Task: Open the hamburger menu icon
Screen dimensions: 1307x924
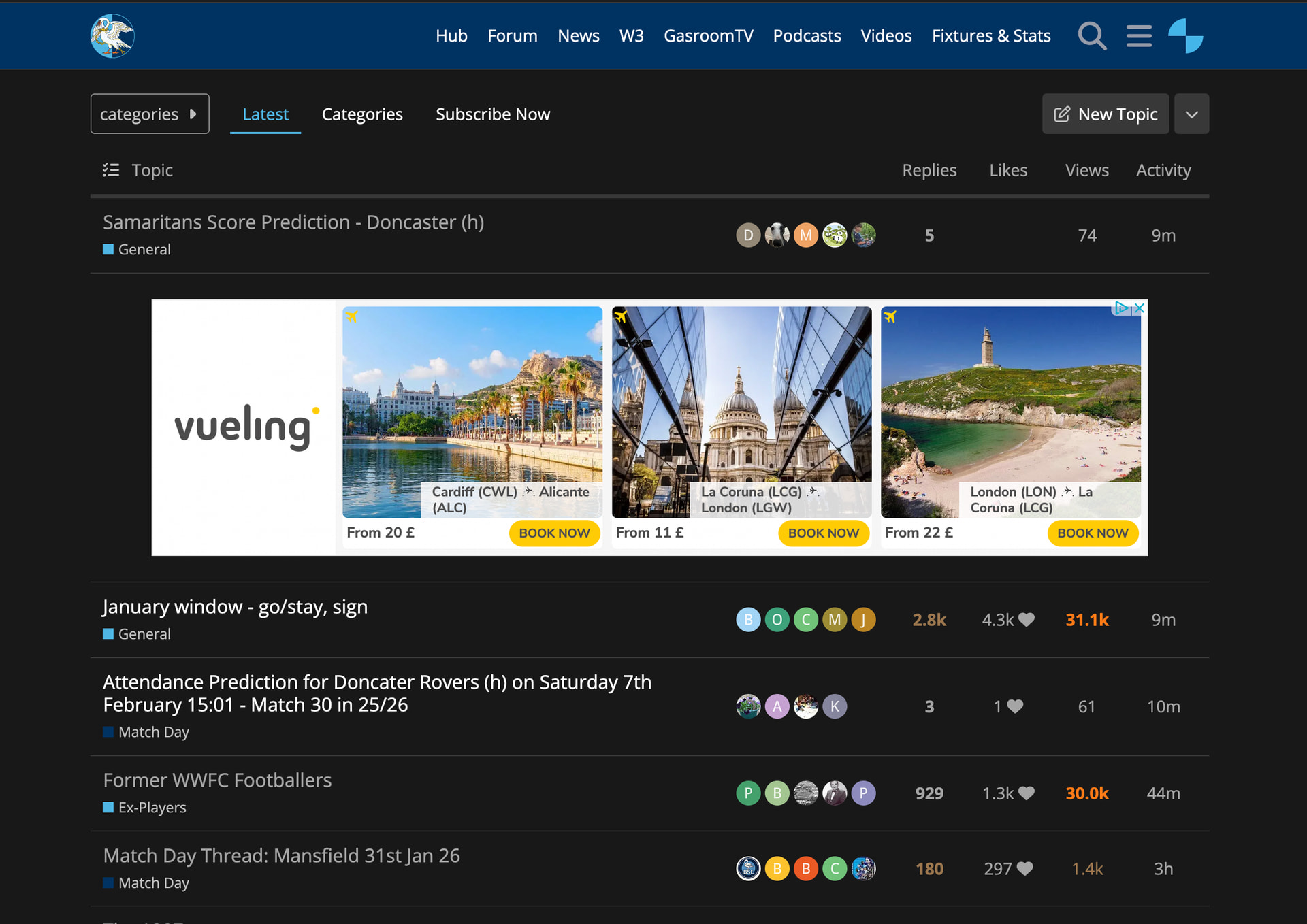Action: 1139,36
